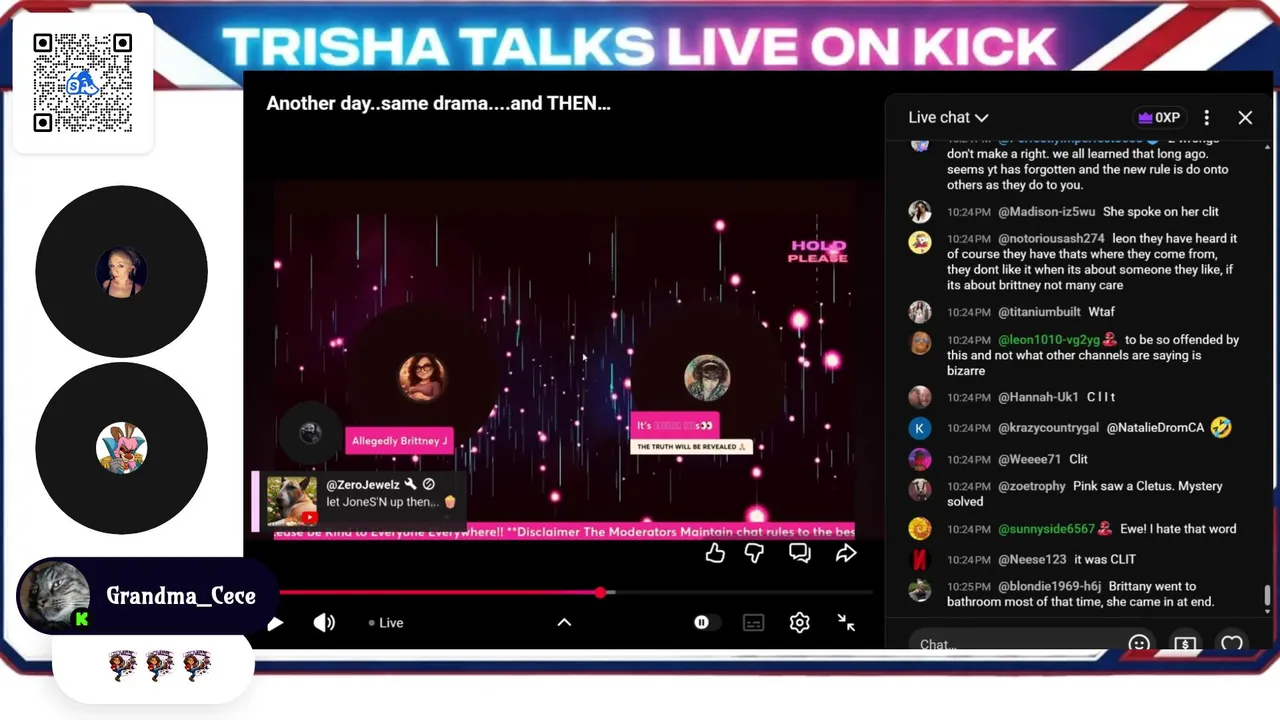The image size is (1280, 720).
Task: Click the woman's avatar in the upper black circle
Action: pos(121,272)
